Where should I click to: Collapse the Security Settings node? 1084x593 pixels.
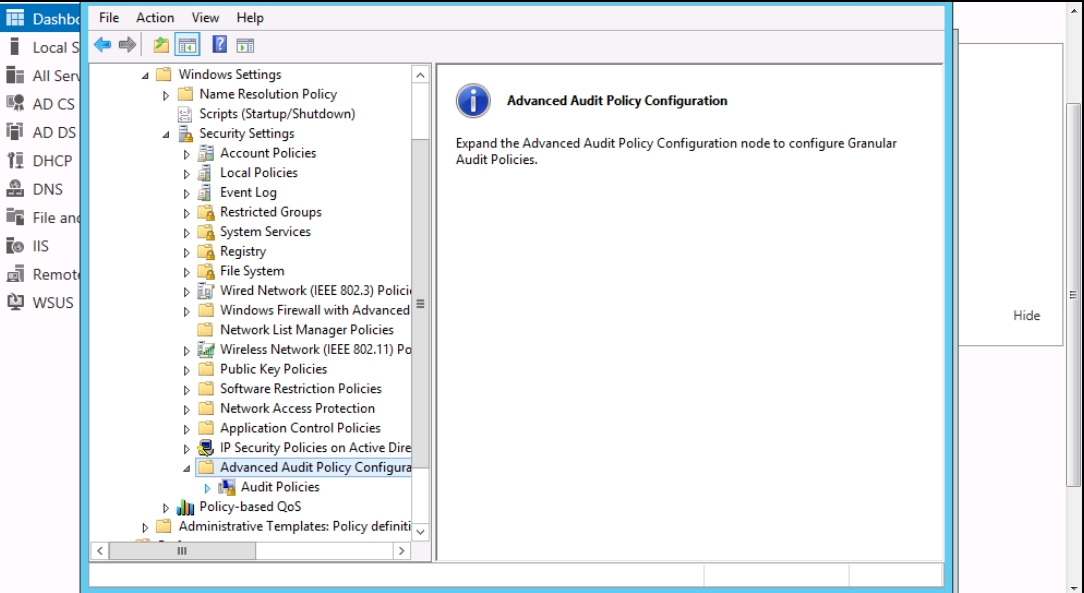(x=166, y=134)
